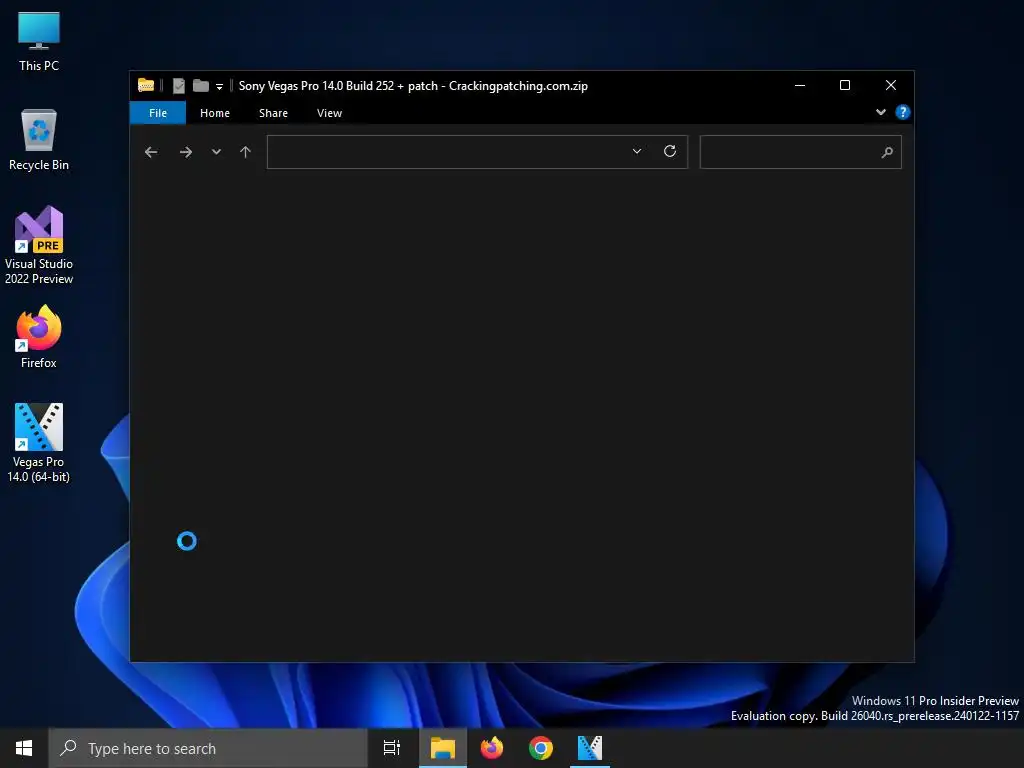
Task: Switch to the Home ribbon tab
Action: click(215, 113)
